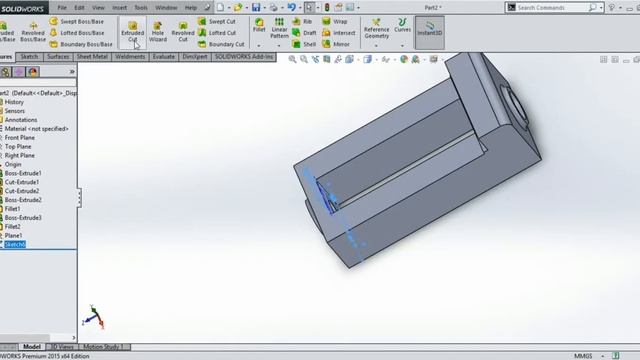Viewport: 640px width, 360px height.
Task: Click the Section View icon
Action: [327, 60]
